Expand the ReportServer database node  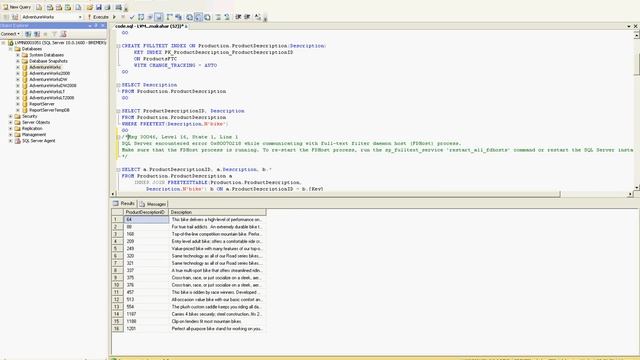point(18,104)
